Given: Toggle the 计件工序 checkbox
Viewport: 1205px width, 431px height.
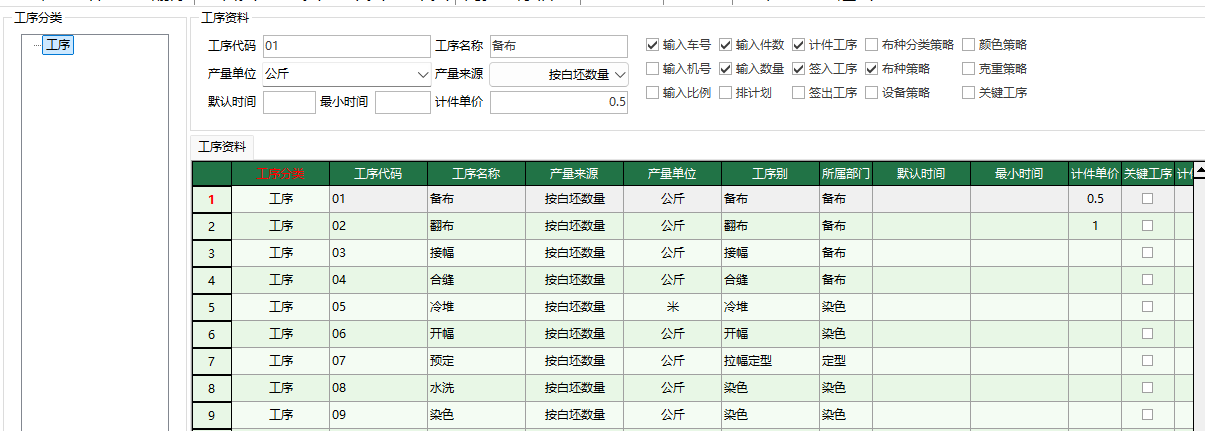Looking at the screenshot, I should [799, 45].
